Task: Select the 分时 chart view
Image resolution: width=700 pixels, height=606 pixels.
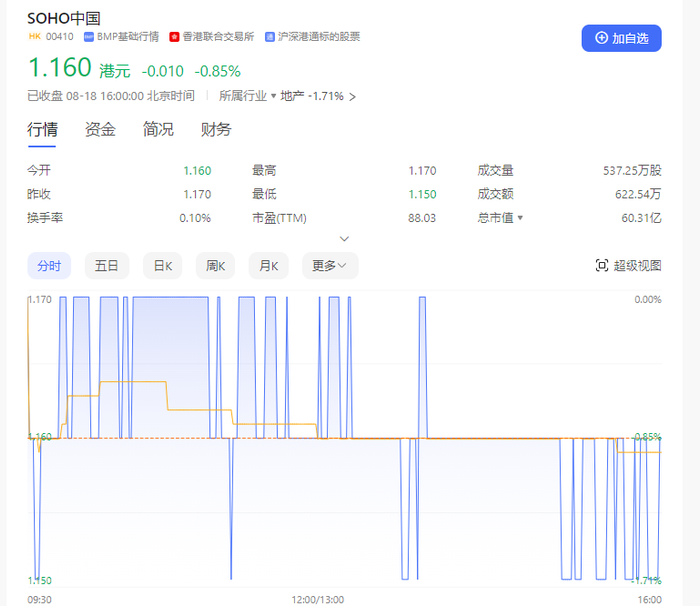Action: [x=49, y=266]
